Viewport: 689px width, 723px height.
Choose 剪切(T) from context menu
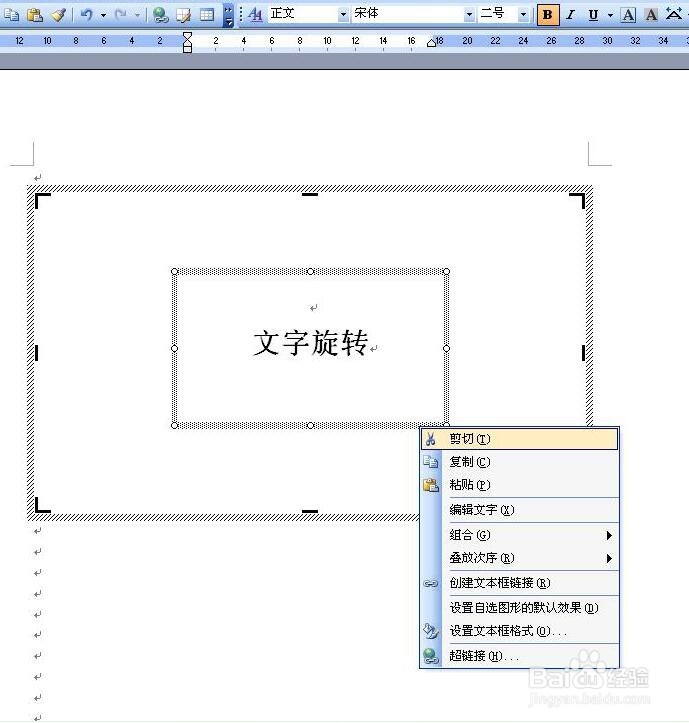point(520,439)
